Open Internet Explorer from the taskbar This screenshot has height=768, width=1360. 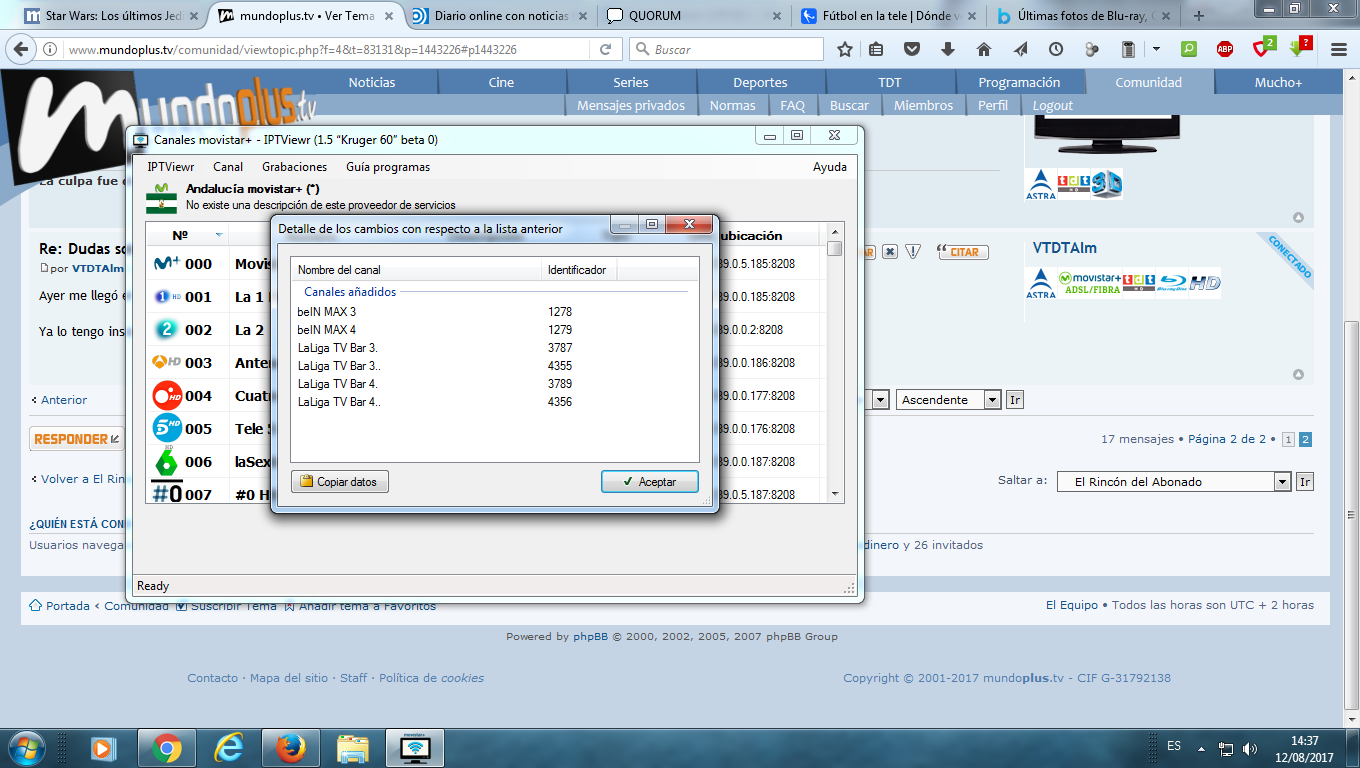pyautogui.click(x=229, y=748)
